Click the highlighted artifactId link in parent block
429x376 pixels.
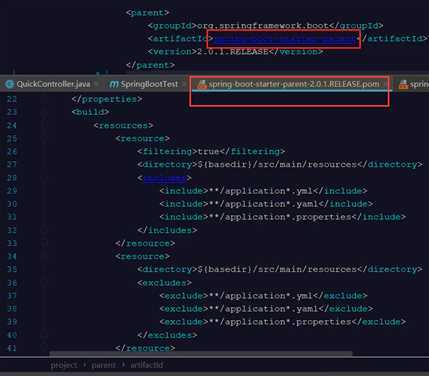[x=284, y=39]
